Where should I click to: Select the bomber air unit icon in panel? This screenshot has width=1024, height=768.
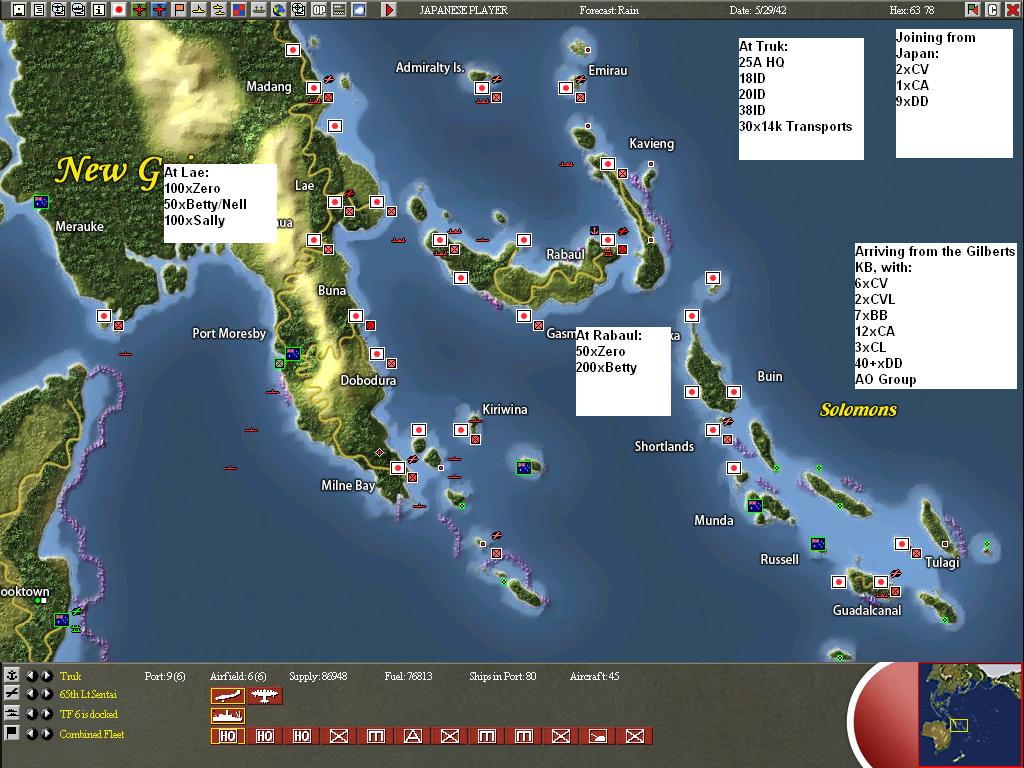[x=264, y=696]
